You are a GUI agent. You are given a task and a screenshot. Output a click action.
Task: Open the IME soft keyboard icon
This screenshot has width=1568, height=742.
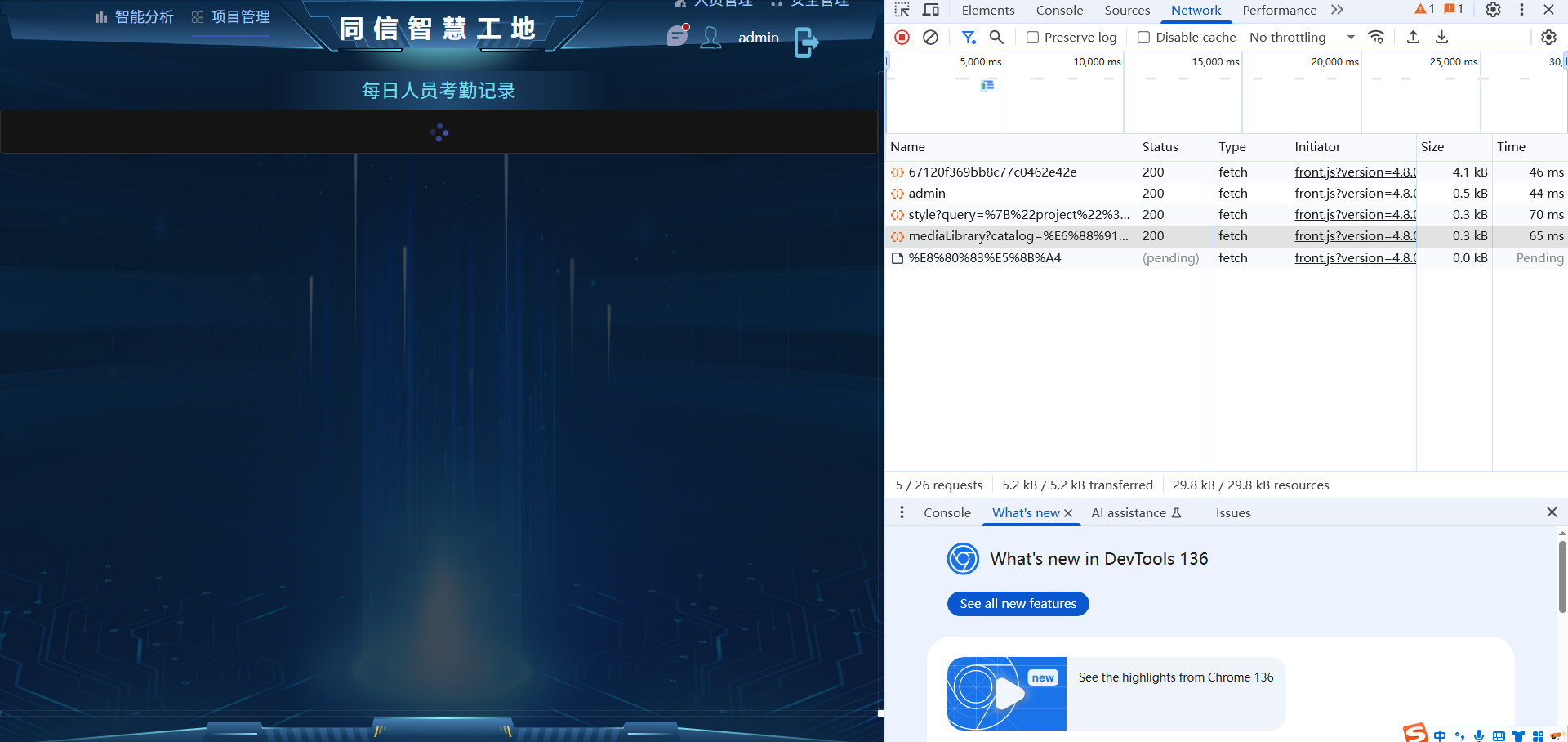point(1499,736)
